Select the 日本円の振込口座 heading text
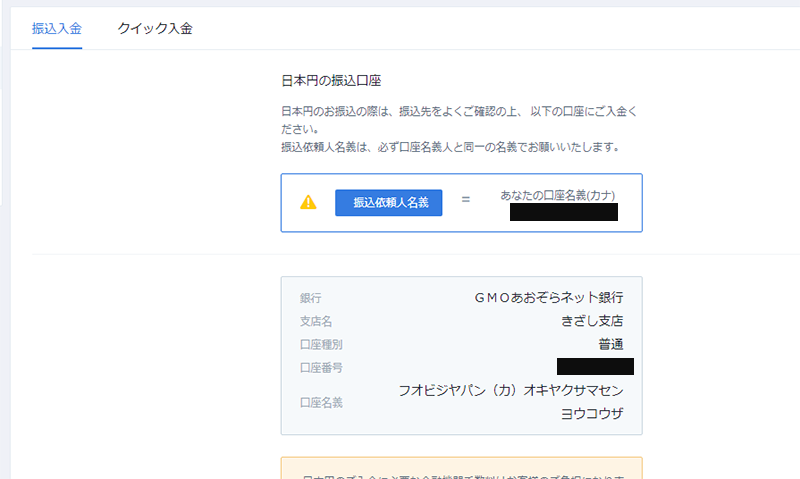Viewport: 800px width, 479px height. click(x=331, y=81)
